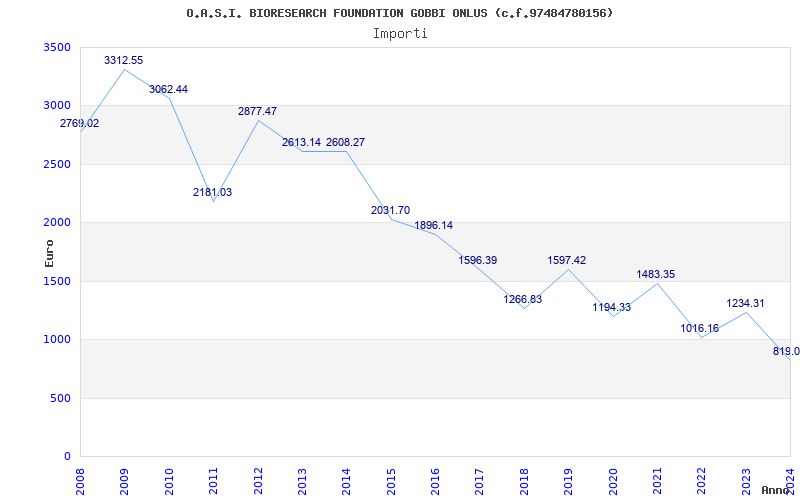Click the y-axis value 500
The height and width of the screenshot is (500, 800).
tap(60, 398)
